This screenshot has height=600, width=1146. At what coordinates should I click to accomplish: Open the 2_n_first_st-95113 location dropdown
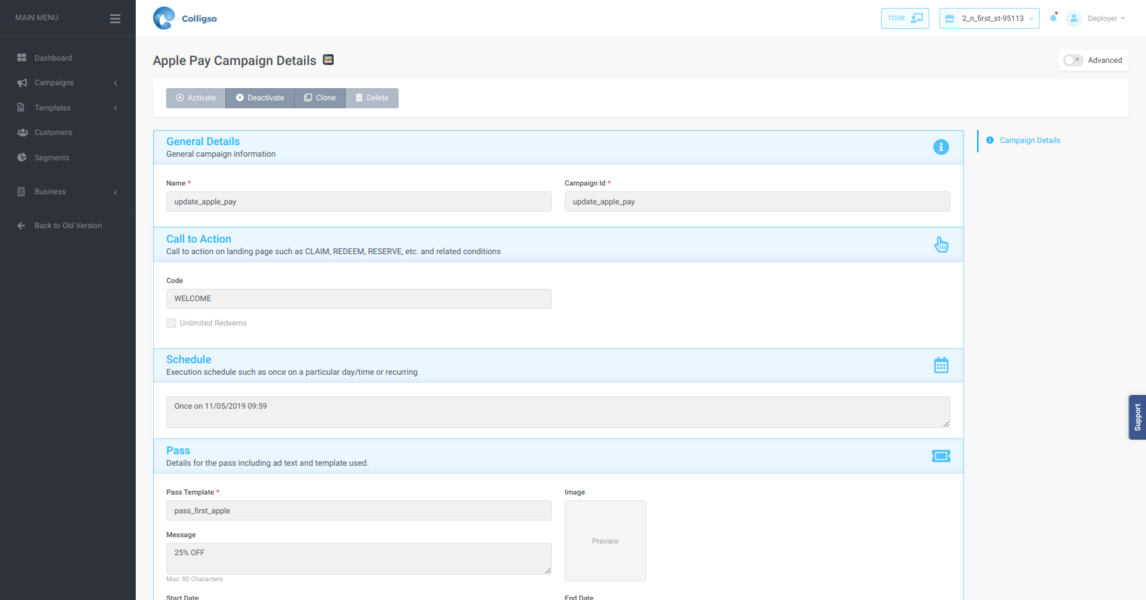pyautogui.click(x=990, y=18)
